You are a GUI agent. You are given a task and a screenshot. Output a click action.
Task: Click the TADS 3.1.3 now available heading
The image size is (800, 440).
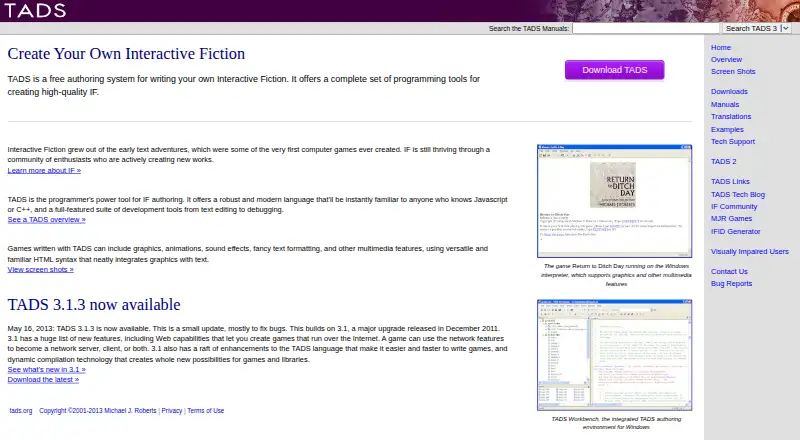(x=94, y=304)
